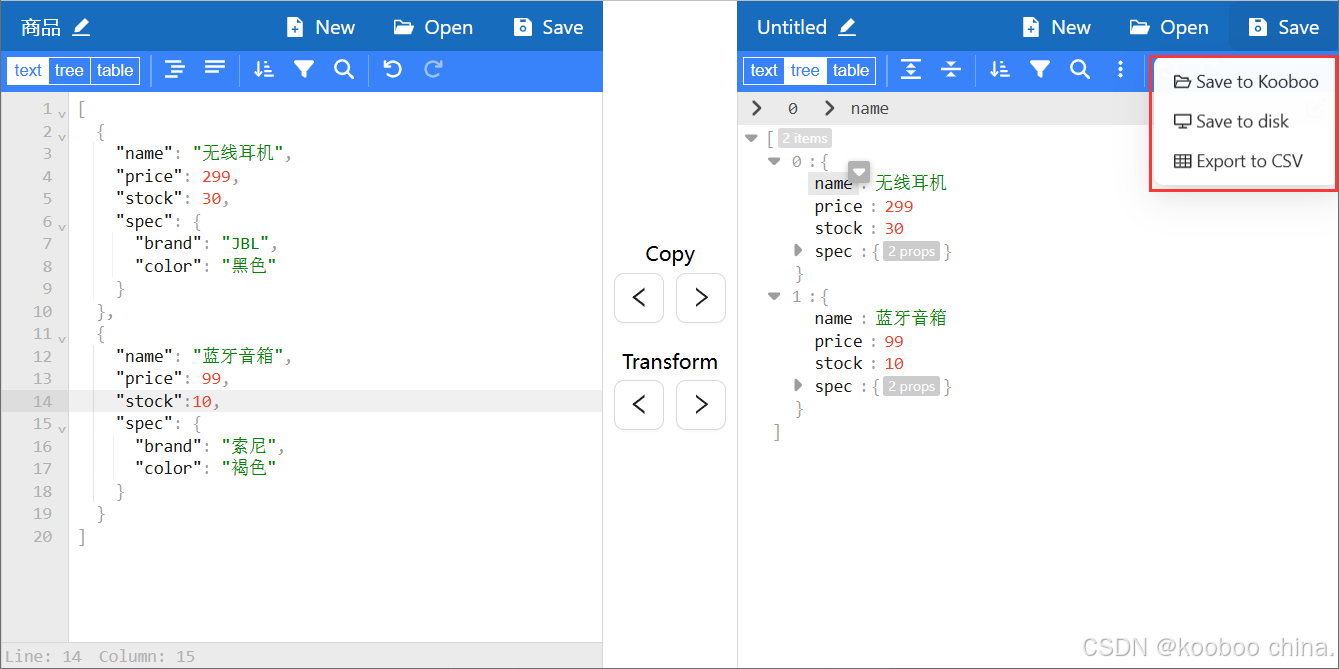The image size is (1339, 669).
Task: Undo last change in left editor
Action: point(393,69)
